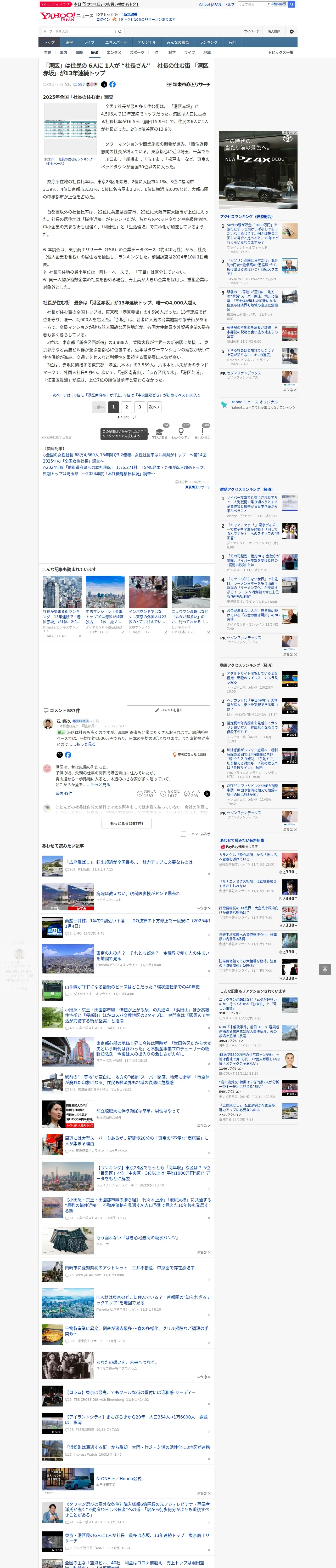Viewport: 336px width, 1568px height.
Task: Select the 国内 category tab
Action: 63,52
